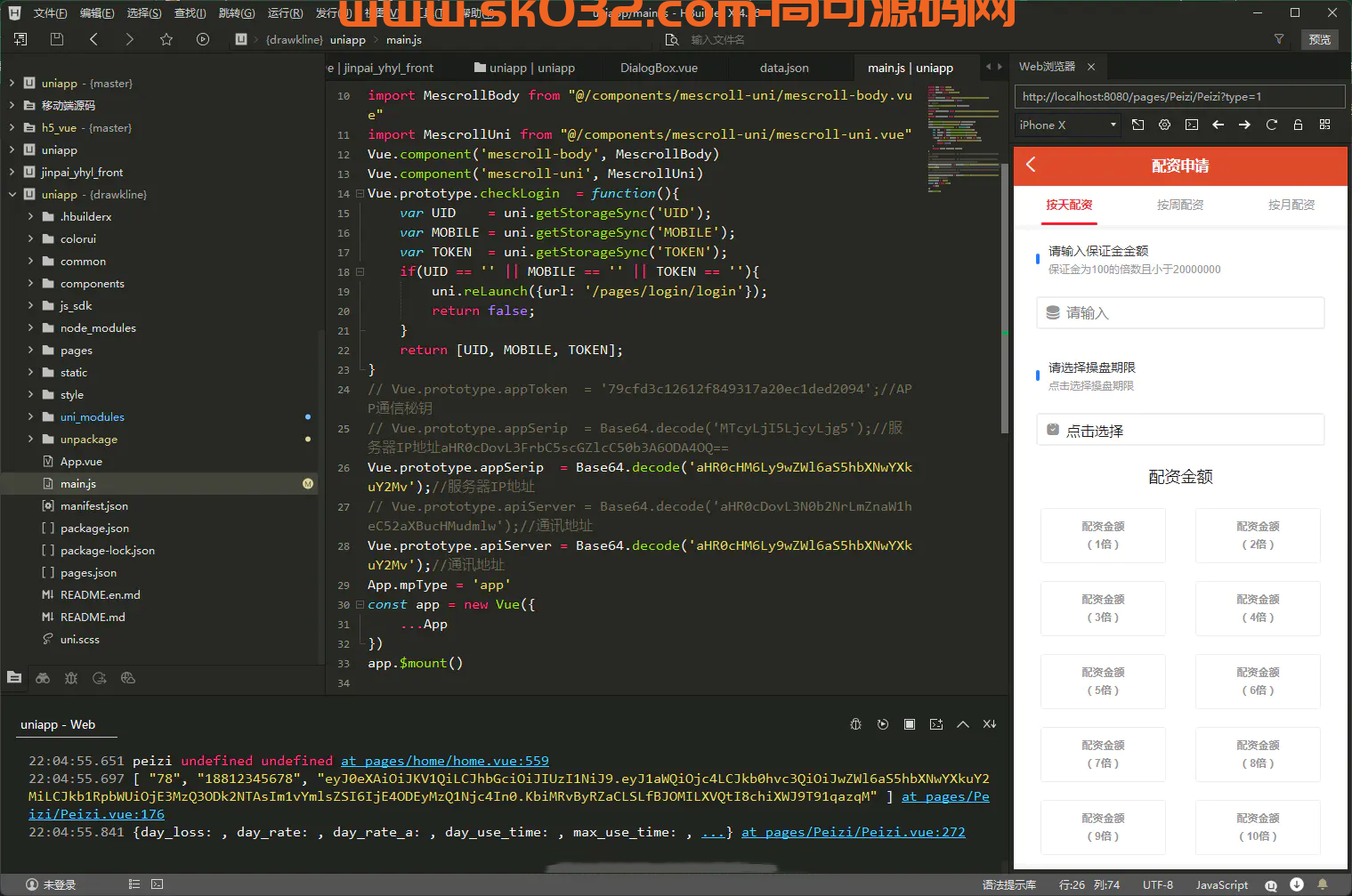Open the web browser console devtools icon
The width and height of the screenshot is (1352, 896).
(x=1191, y=125)
